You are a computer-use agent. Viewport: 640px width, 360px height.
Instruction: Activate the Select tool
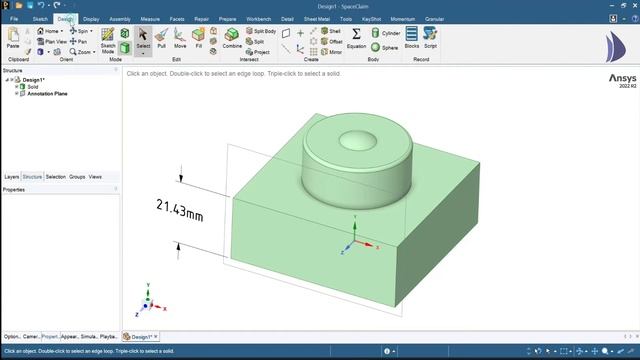point(143,38)
